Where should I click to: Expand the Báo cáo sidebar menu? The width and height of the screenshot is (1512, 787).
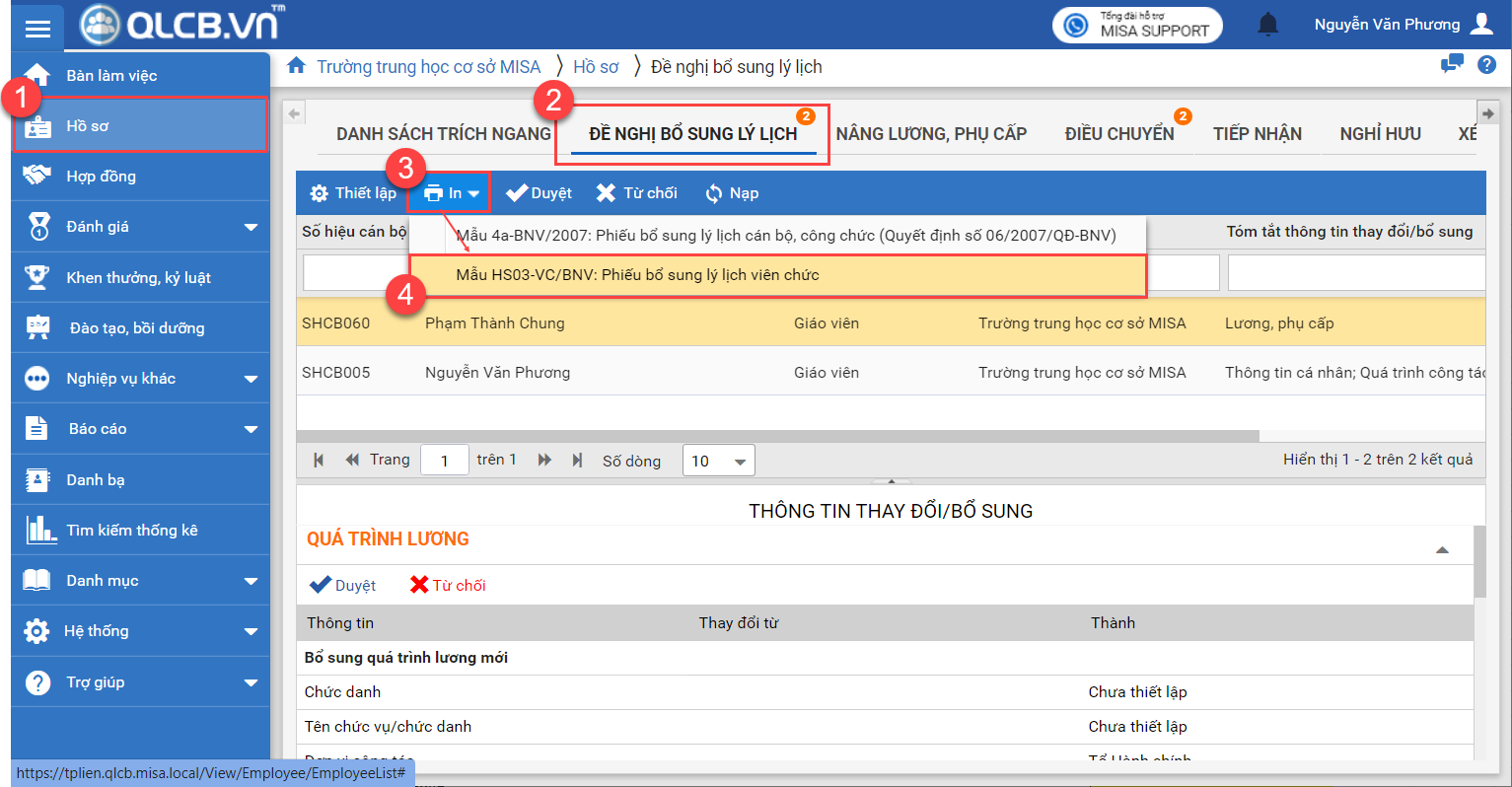coord(140,429)
